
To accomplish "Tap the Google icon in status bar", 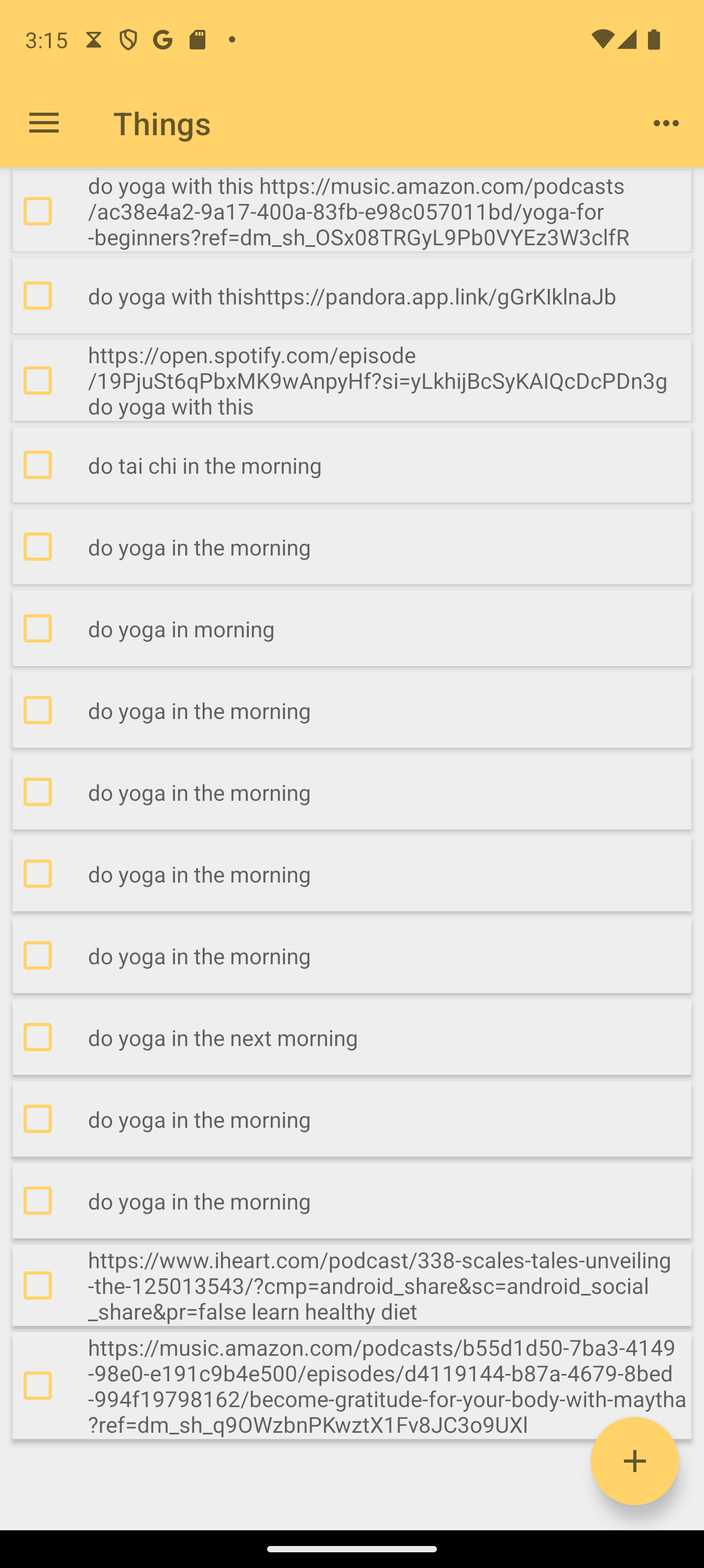I will point(162,39).
